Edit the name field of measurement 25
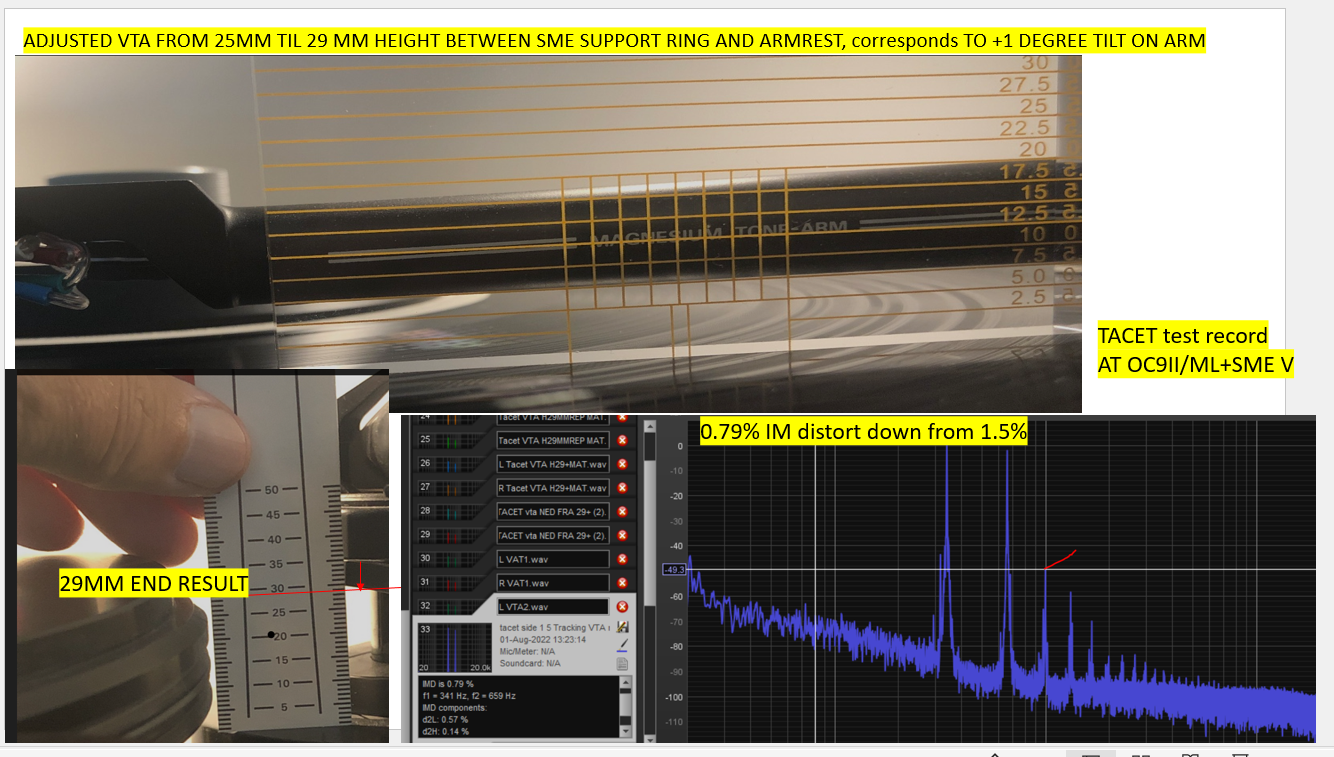 coord(552,440)
